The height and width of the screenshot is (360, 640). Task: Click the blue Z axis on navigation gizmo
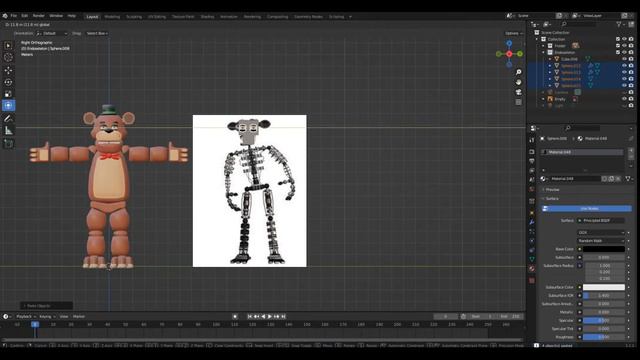(x=509, y=43)
